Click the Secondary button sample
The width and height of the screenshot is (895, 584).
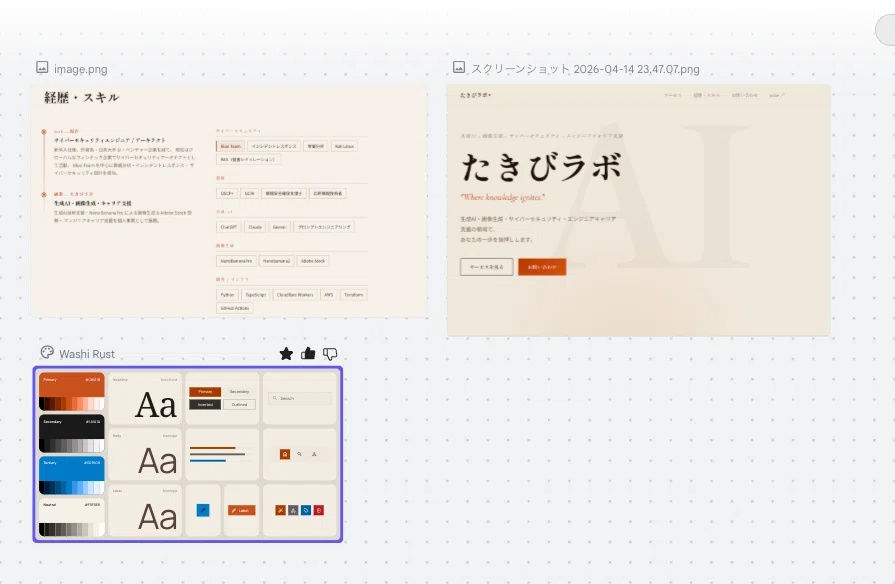coord(239,392)
